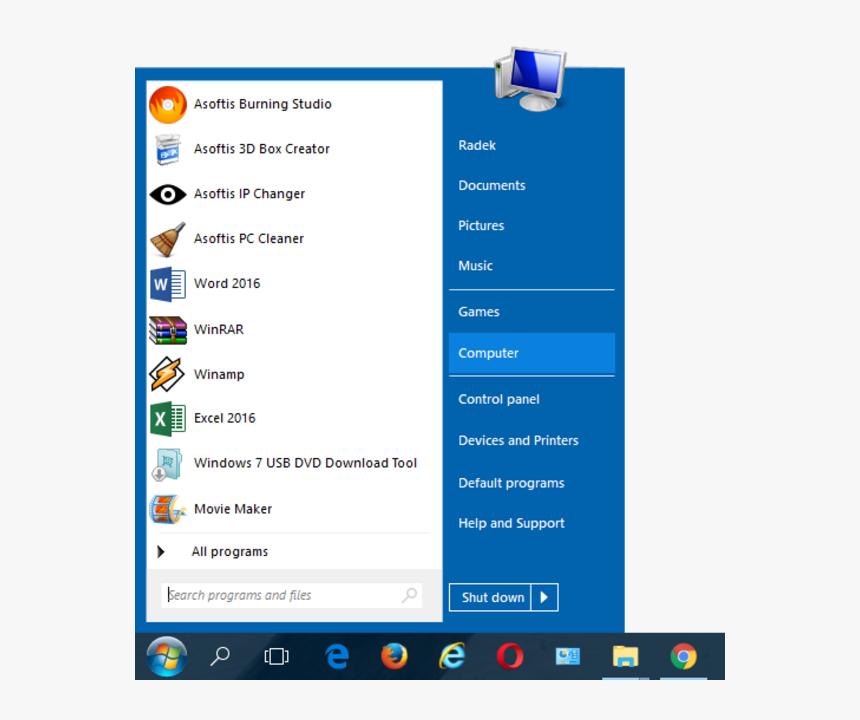The image size is (860, 720).
Task: Launch Asoftis PC Cleaner
Action: (x=248, y=239)
